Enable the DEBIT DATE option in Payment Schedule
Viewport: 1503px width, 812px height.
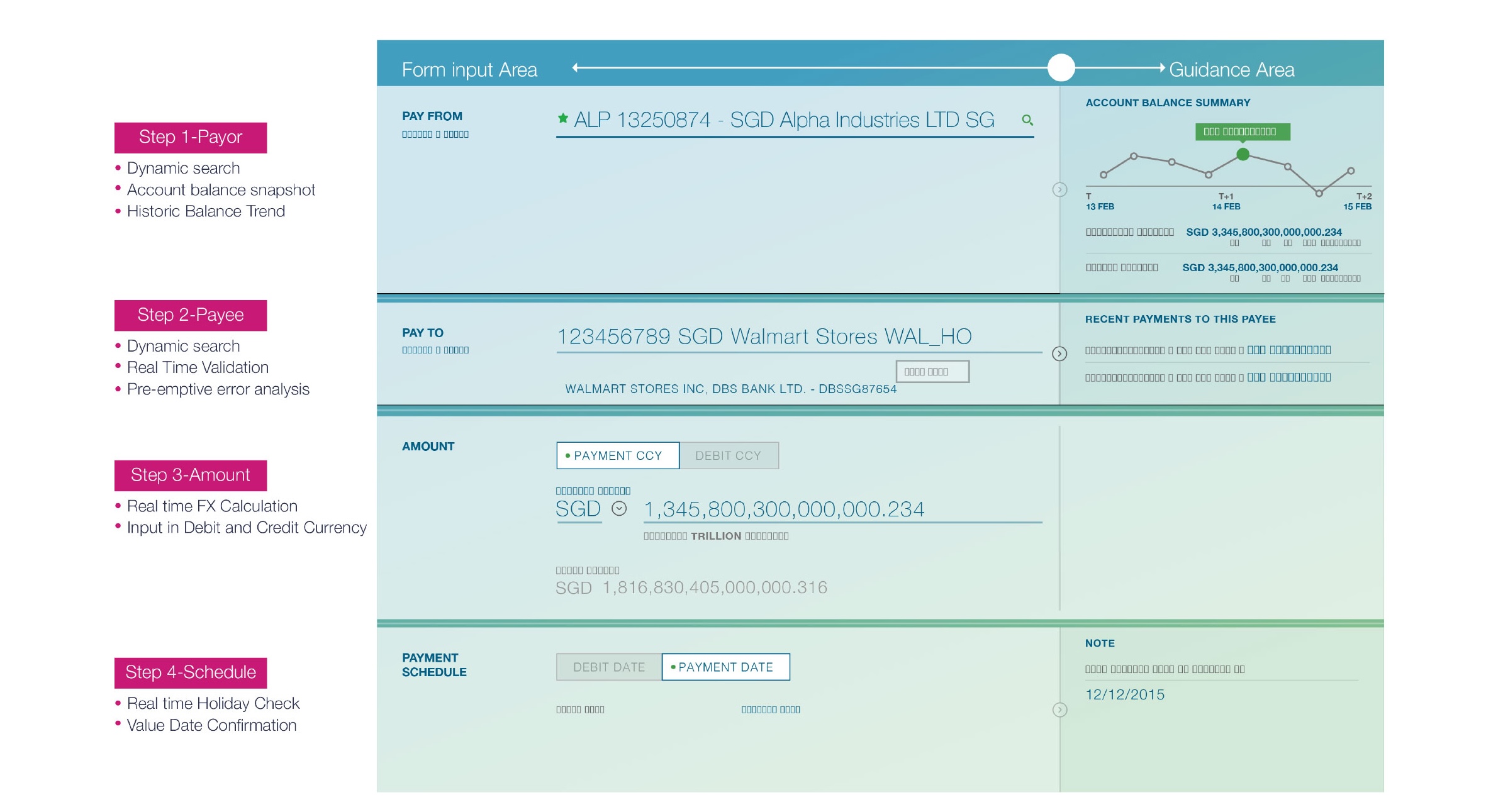(609, 667)
